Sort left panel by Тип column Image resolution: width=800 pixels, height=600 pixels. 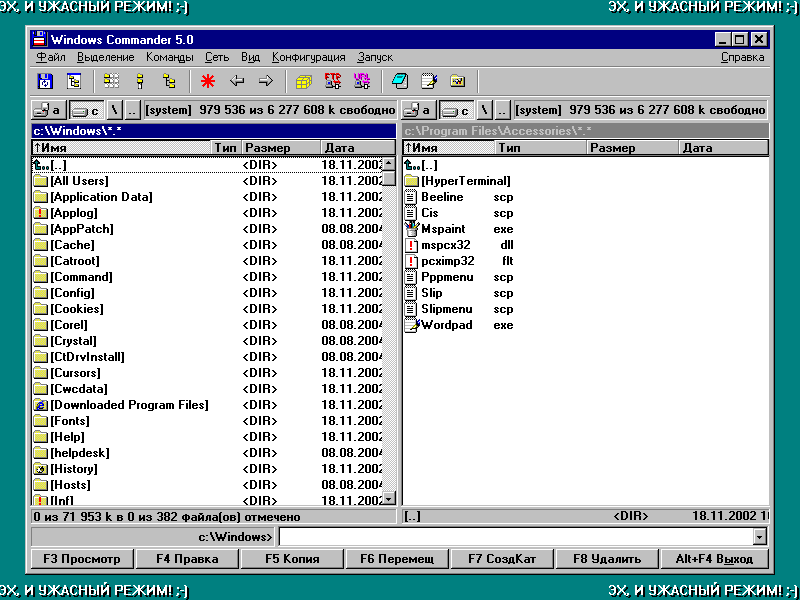click(226, 148)
